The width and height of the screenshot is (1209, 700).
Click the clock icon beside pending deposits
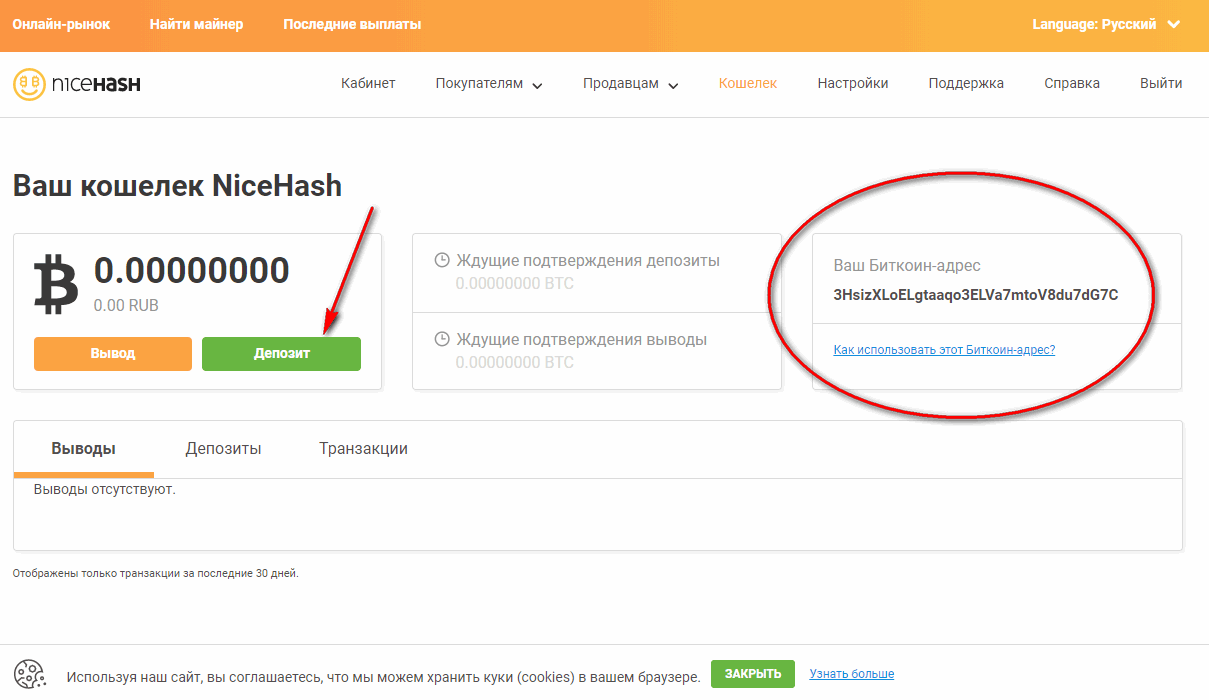coord(442,261)
